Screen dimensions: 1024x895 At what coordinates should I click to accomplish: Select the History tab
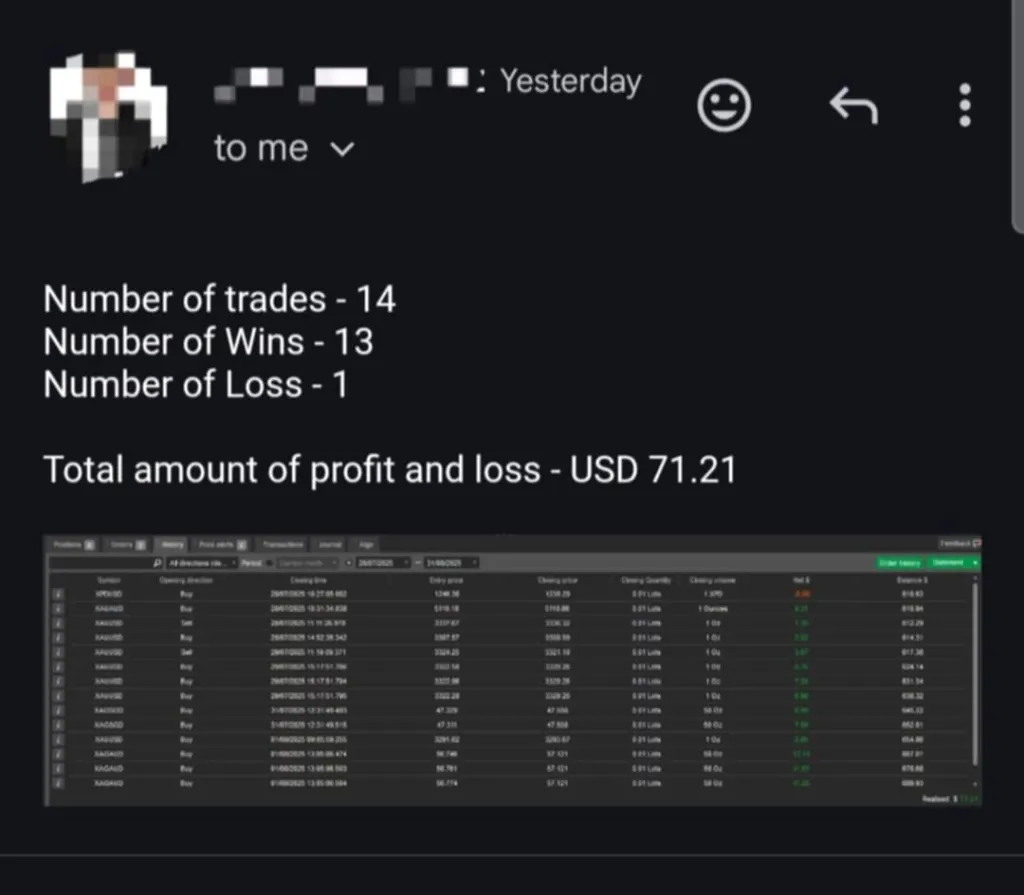[172, 545]
